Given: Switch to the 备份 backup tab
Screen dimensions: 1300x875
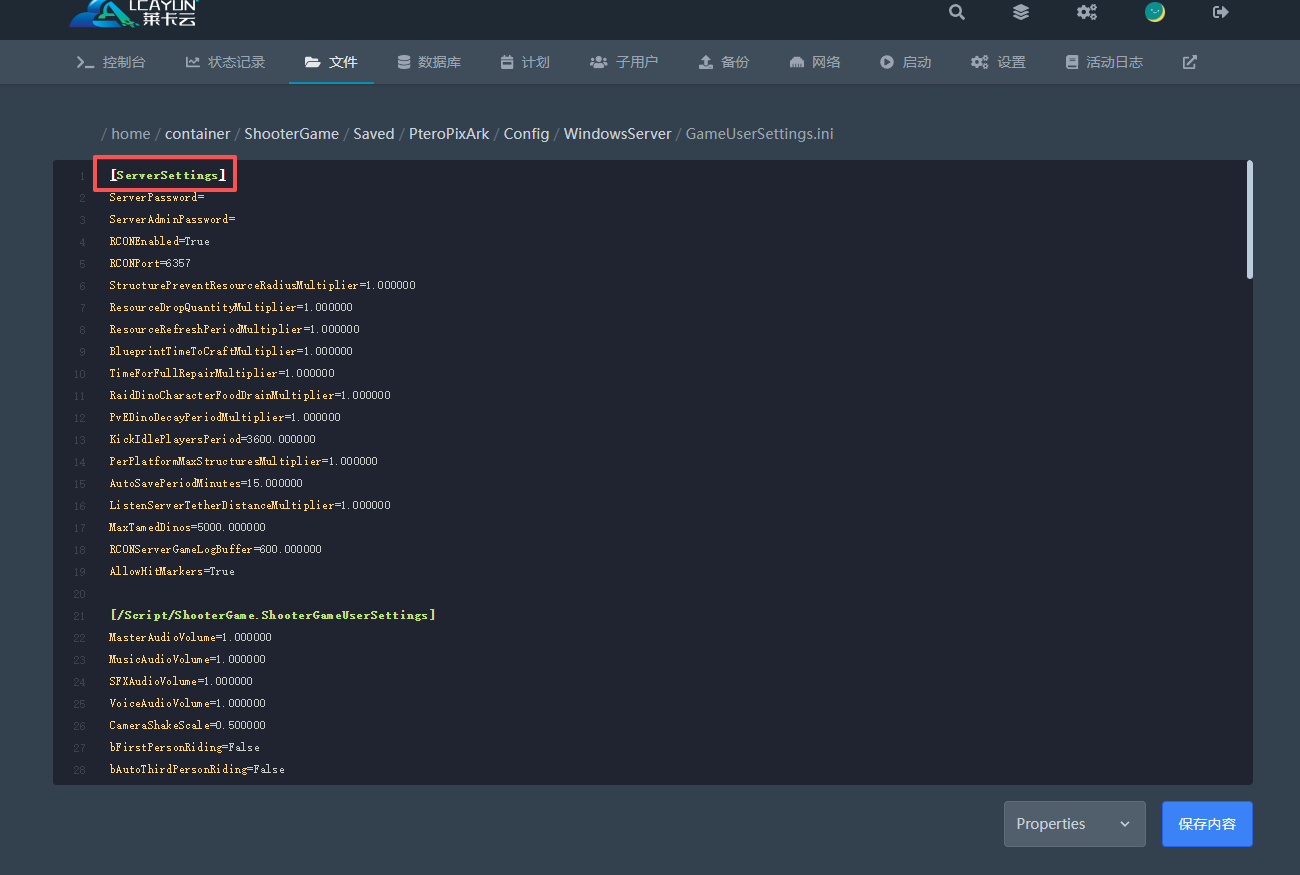Looking at the screenshot, I should click(x=723, y=62).
